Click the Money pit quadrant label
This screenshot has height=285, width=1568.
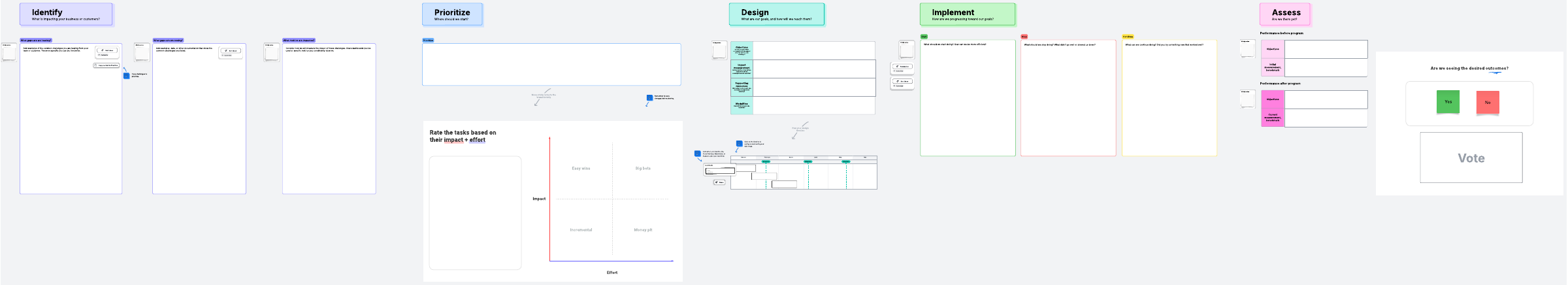pyautogui.click(x=643, y=230)
